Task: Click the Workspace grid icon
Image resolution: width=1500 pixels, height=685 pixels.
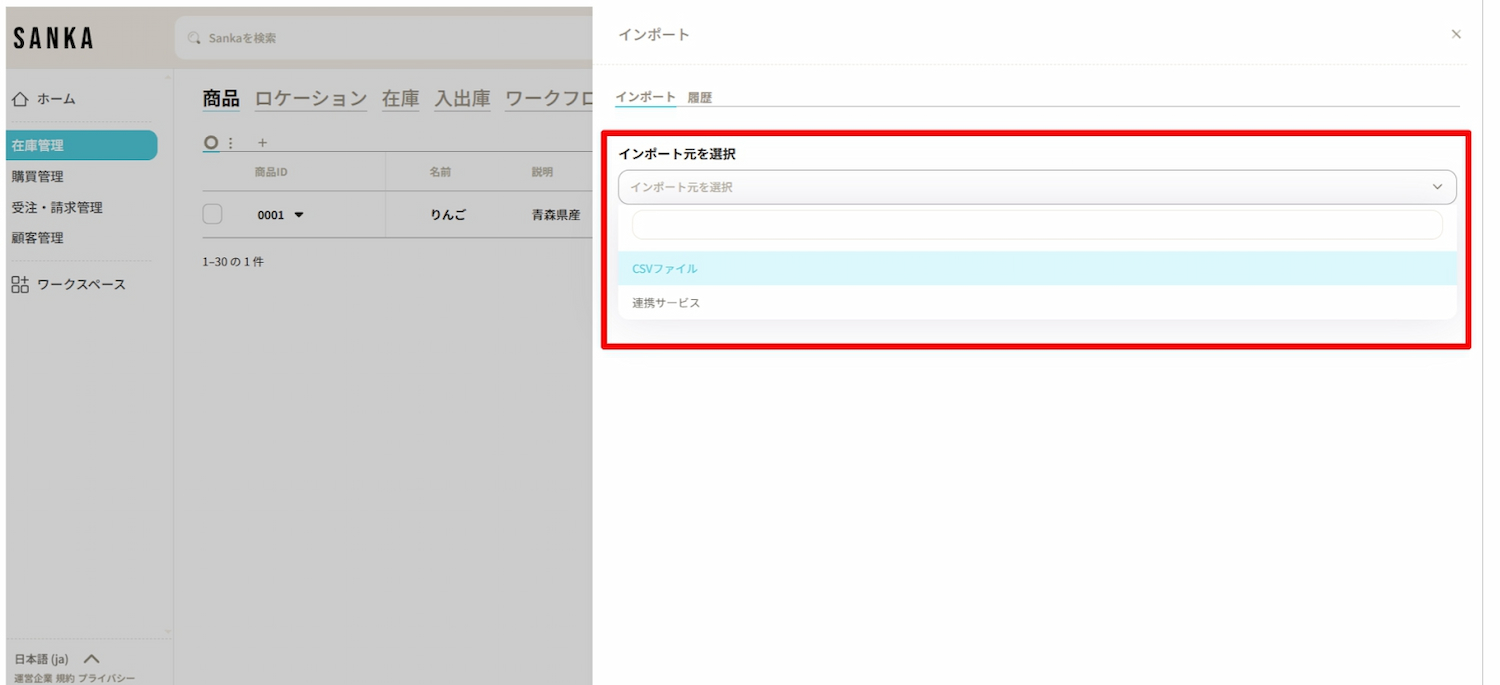Action: [20, 285]
